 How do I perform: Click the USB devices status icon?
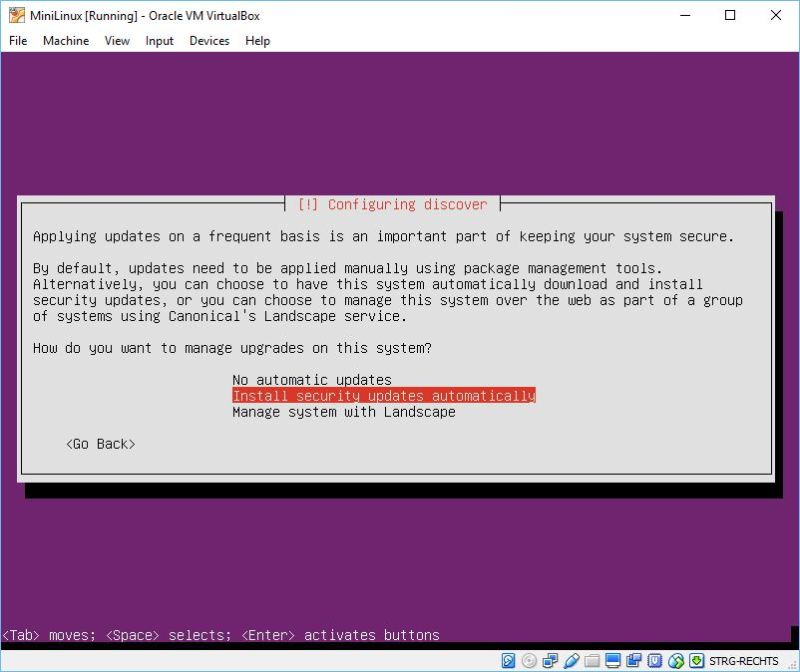click(x=571, y=661)
